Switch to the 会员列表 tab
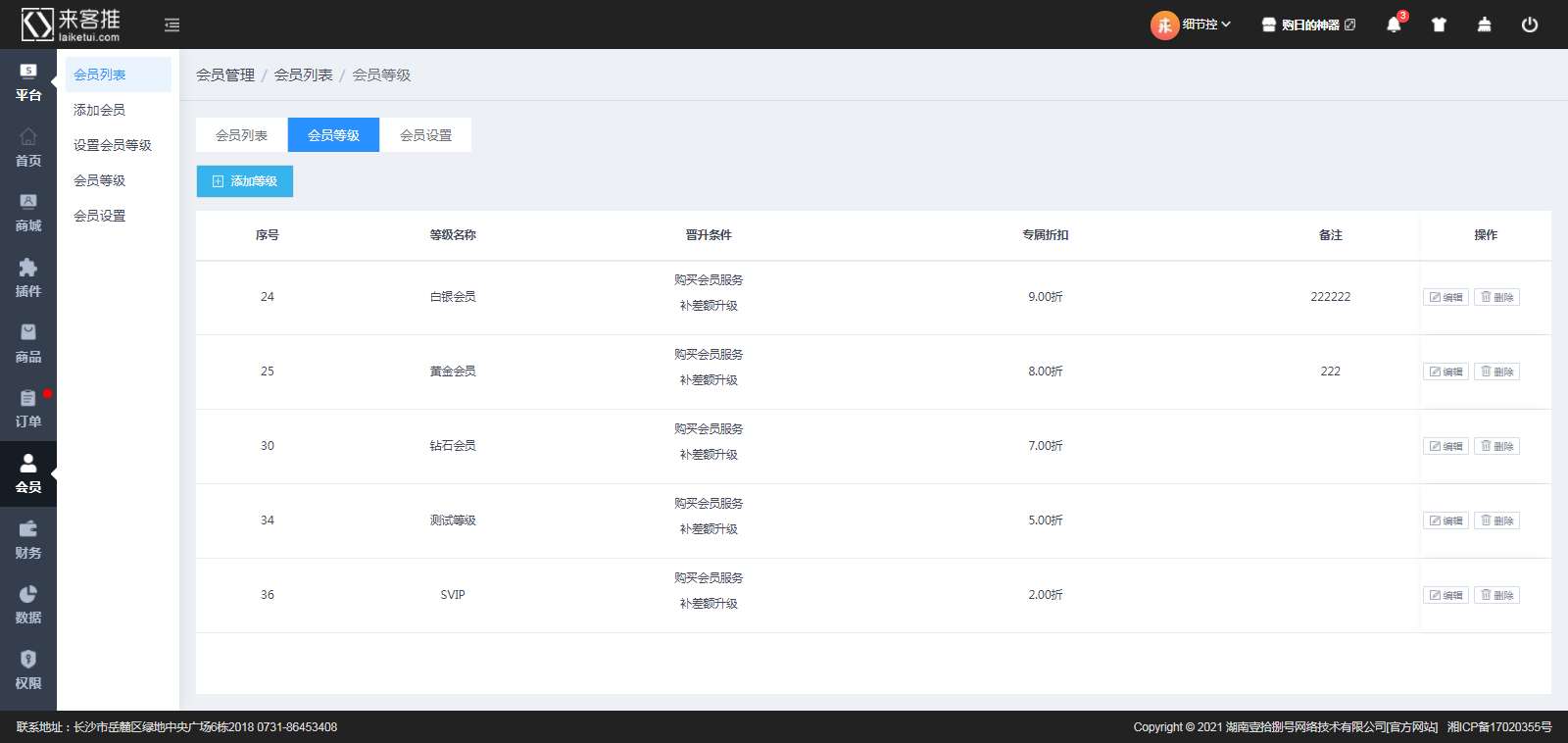Screen dimensions: 1568x743 pos(242,135)
